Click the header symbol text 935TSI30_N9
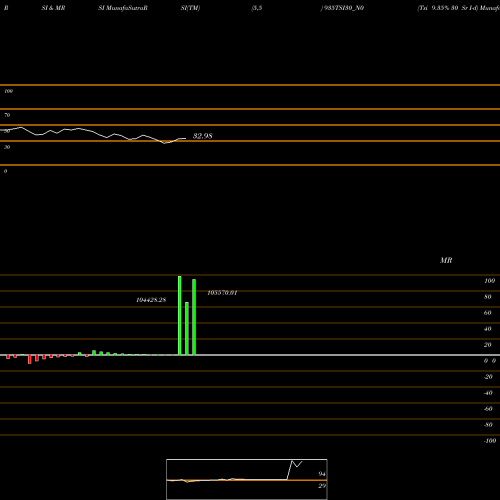 tap(343, 8)
